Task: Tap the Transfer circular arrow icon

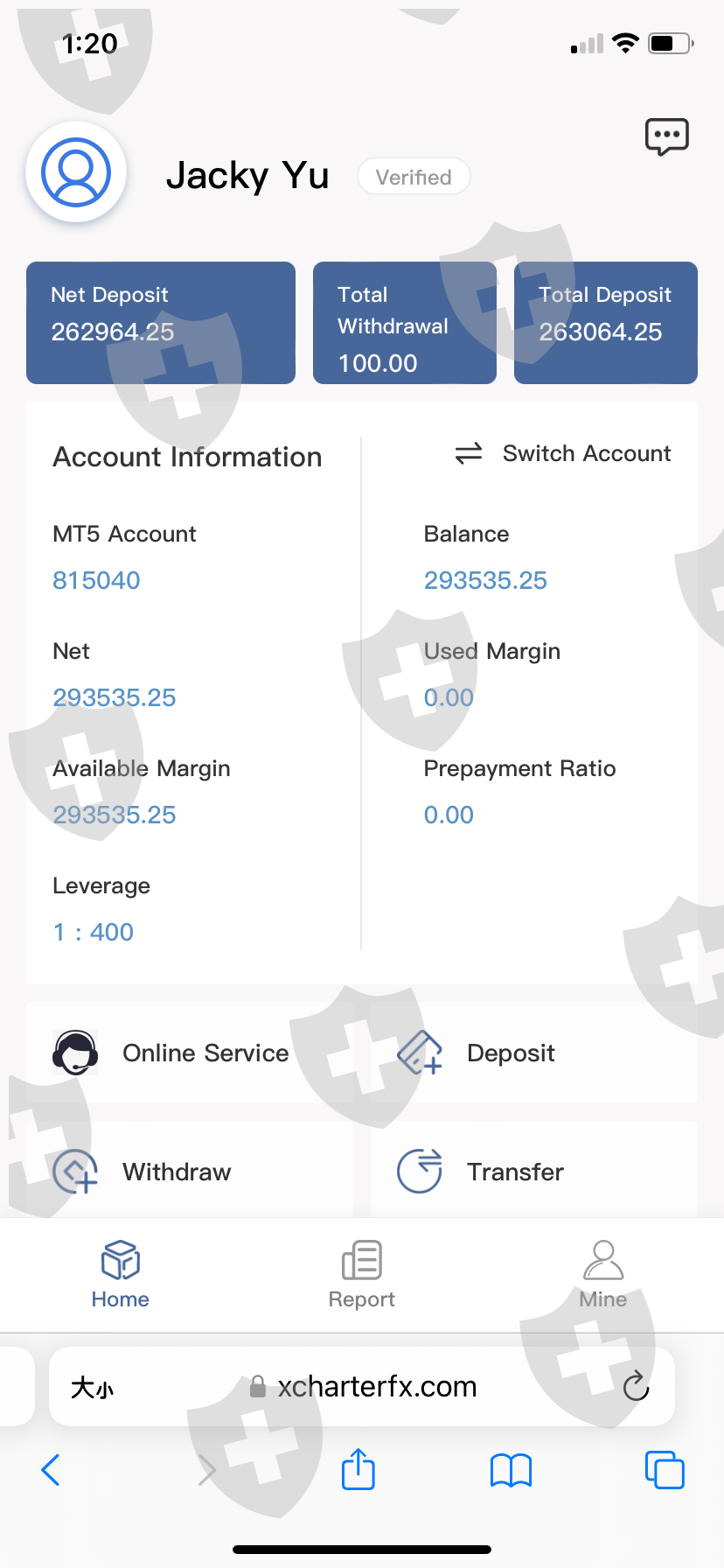Action: 420,1171
